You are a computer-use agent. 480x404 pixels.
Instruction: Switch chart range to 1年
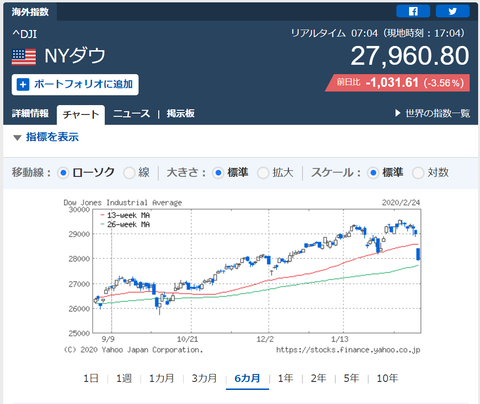(x=286, y=378)
